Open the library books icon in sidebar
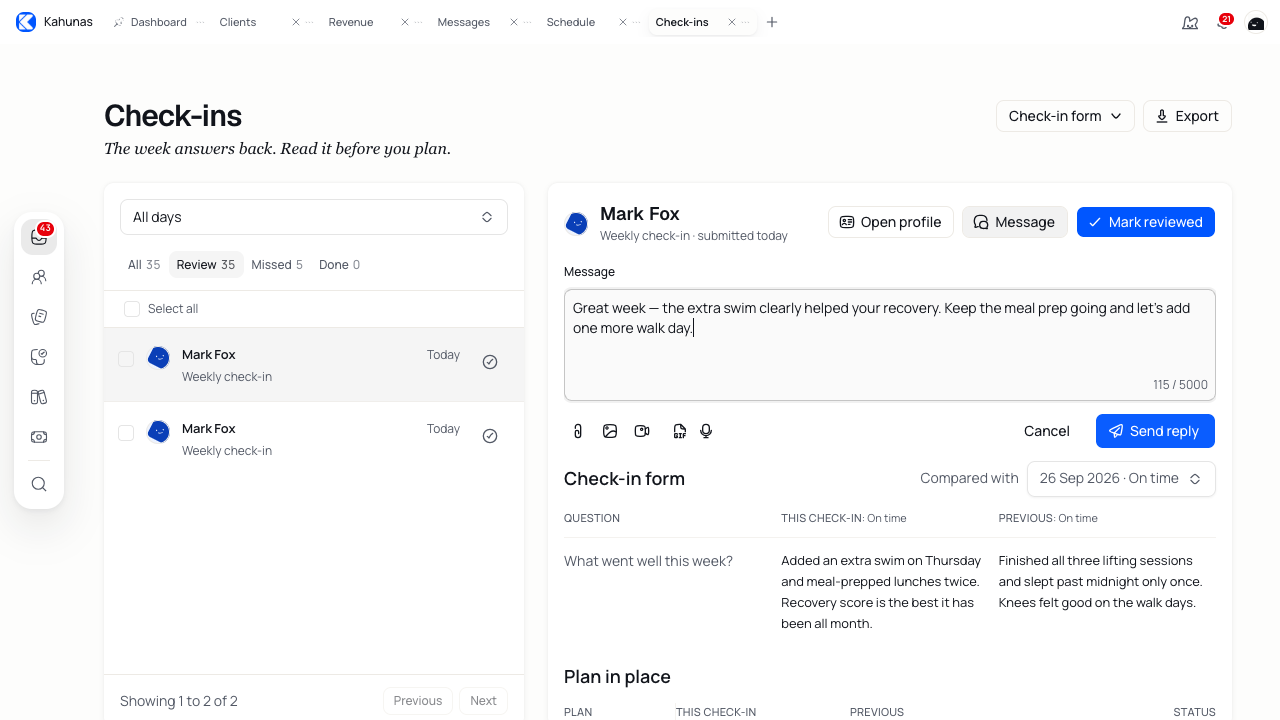The image size is (1280, 720). click(x=39, y=397)
